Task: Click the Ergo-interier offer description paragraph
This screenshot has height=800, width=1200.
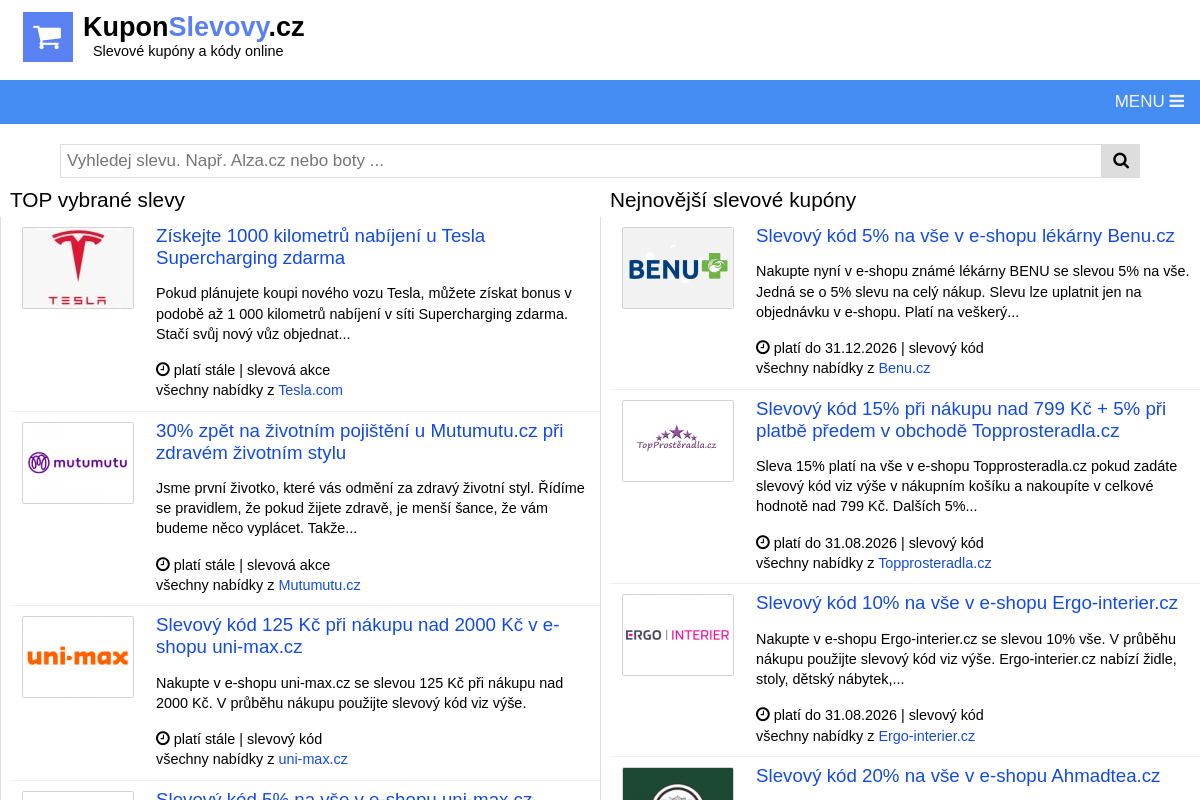Action: coord(966,658)
